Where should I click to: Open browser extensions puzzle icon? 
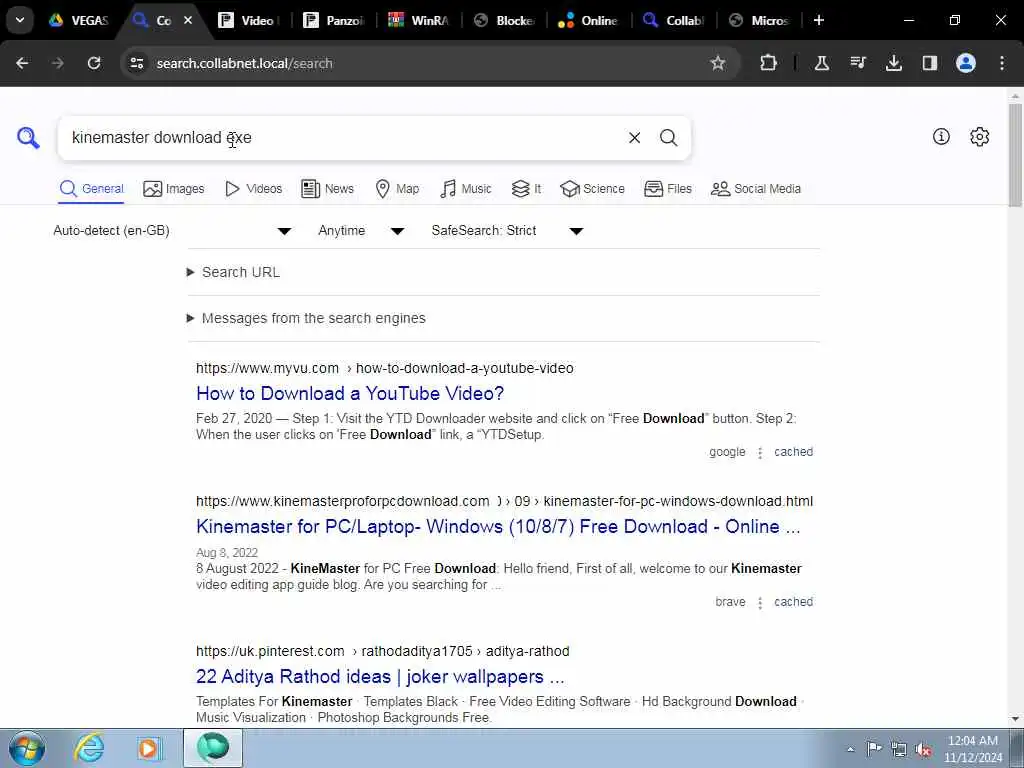coord(769,63)
